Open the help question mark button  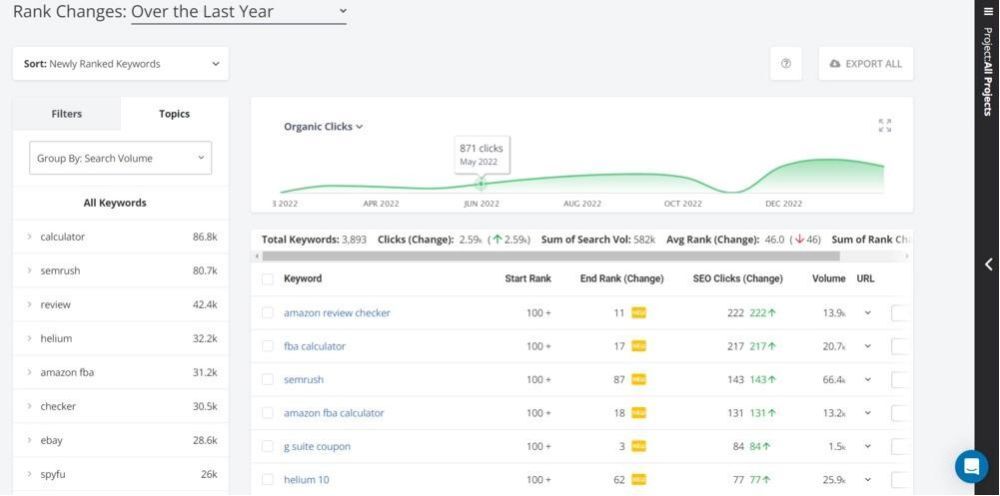(x=786, y=64)
